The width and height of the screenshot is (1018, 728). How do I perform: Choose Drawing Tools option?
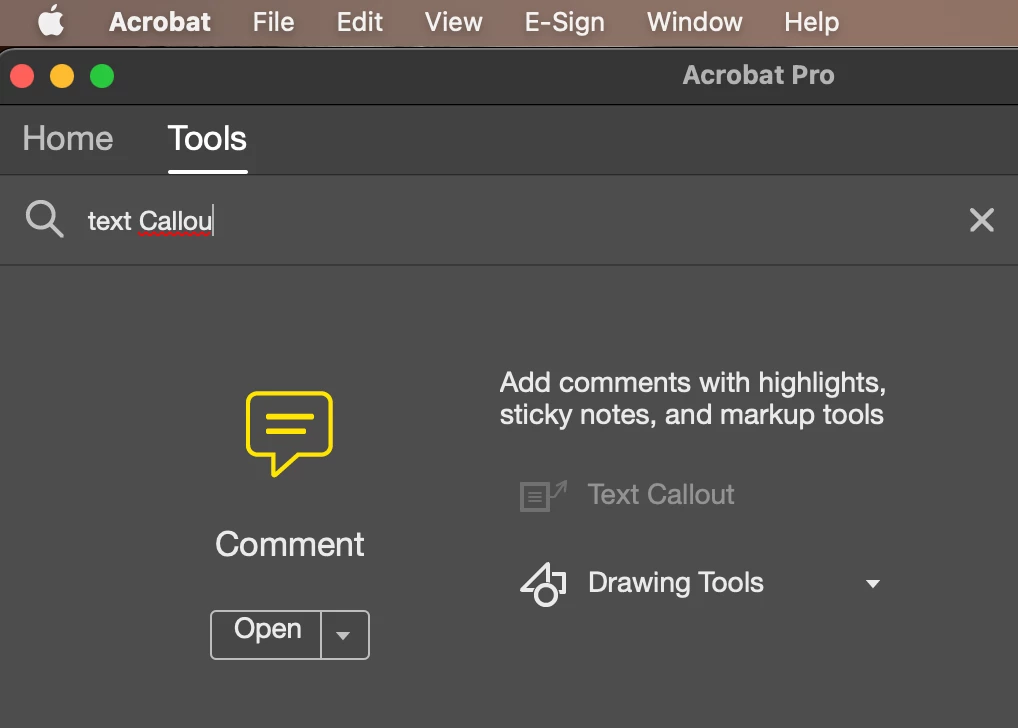tap(676, 583)
